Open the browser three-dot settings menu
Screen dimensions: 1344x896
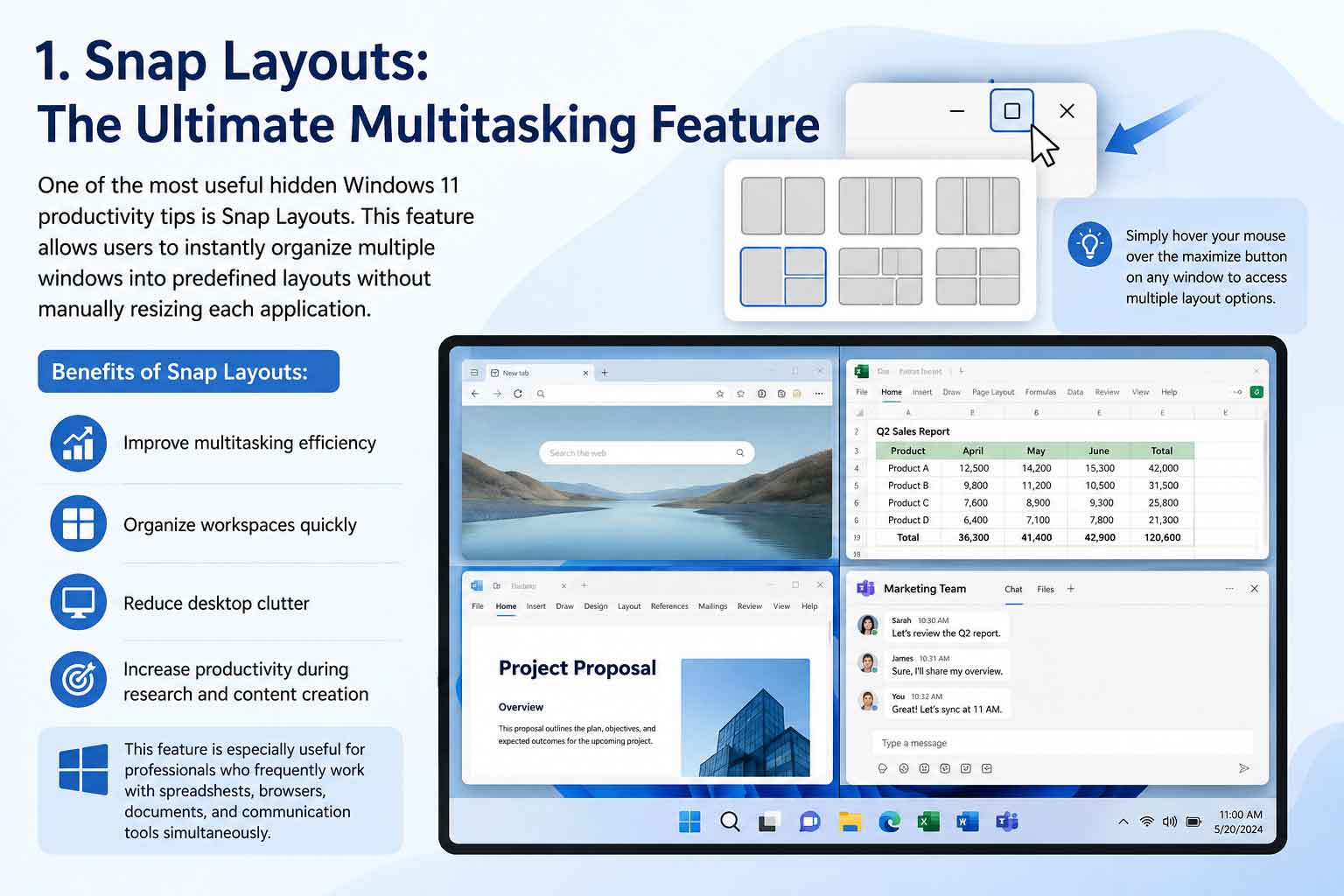pos(819,394)
